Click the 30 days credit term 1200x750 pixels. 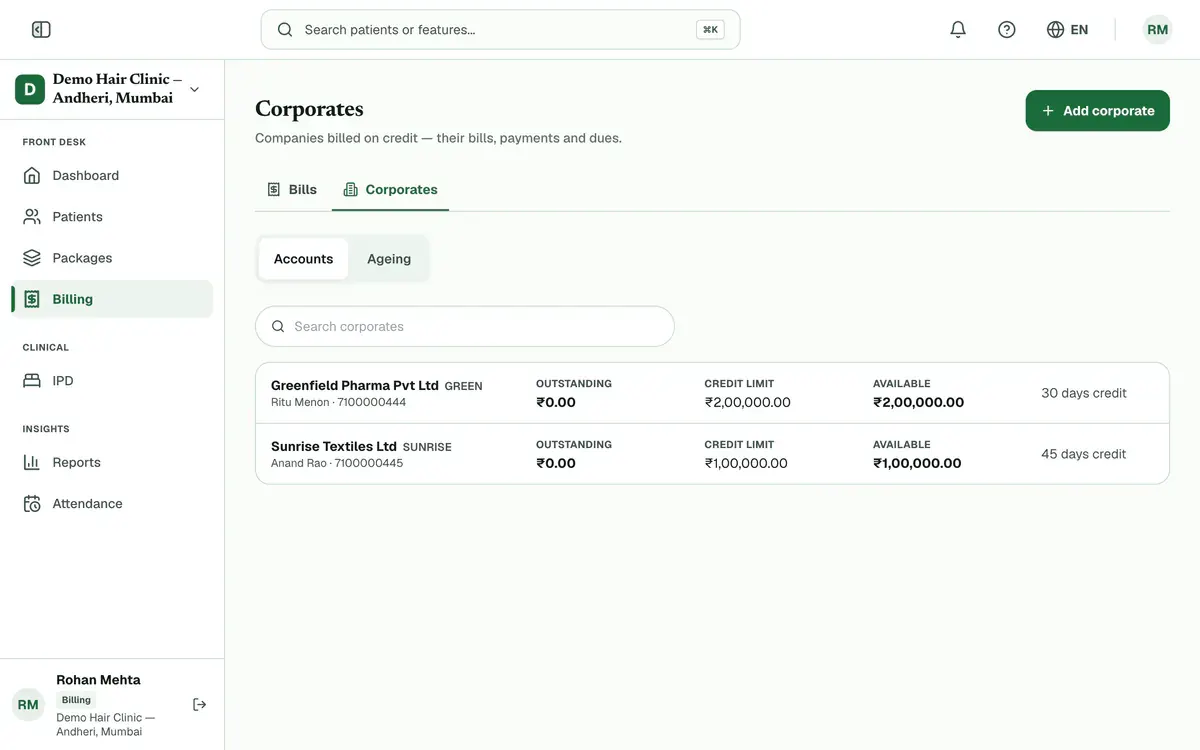tap(1084, 393)
